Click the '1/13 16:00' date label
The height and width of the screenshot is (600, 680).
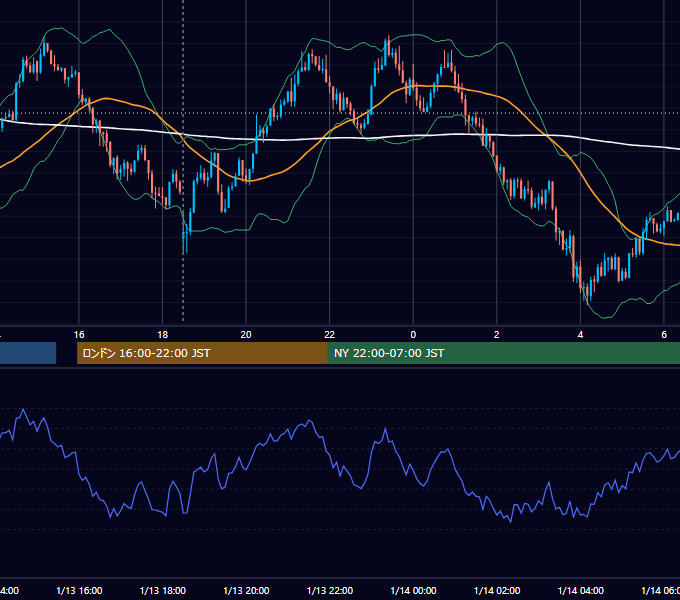pos(79,590)
